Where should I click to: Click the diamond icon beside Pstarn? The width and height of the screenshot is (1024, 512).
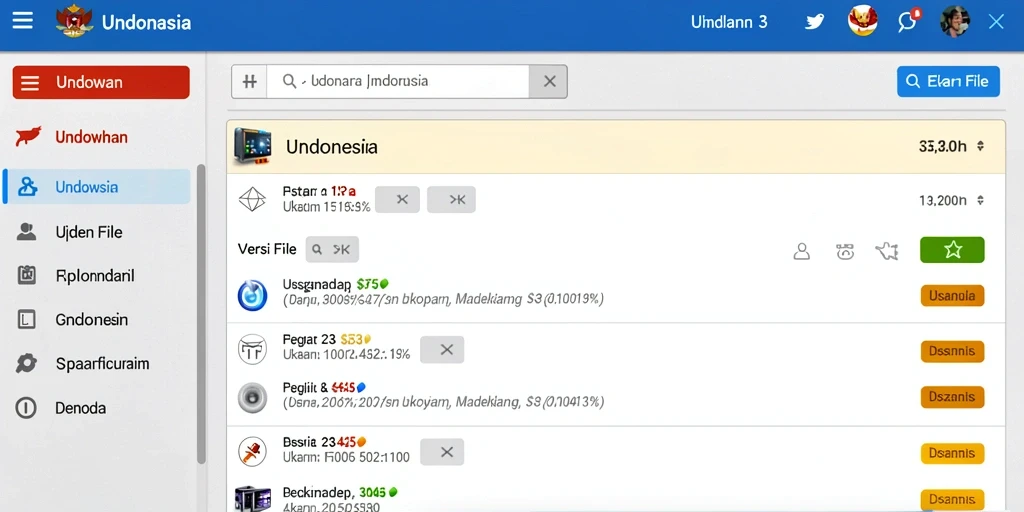click(x=252, y=199)
